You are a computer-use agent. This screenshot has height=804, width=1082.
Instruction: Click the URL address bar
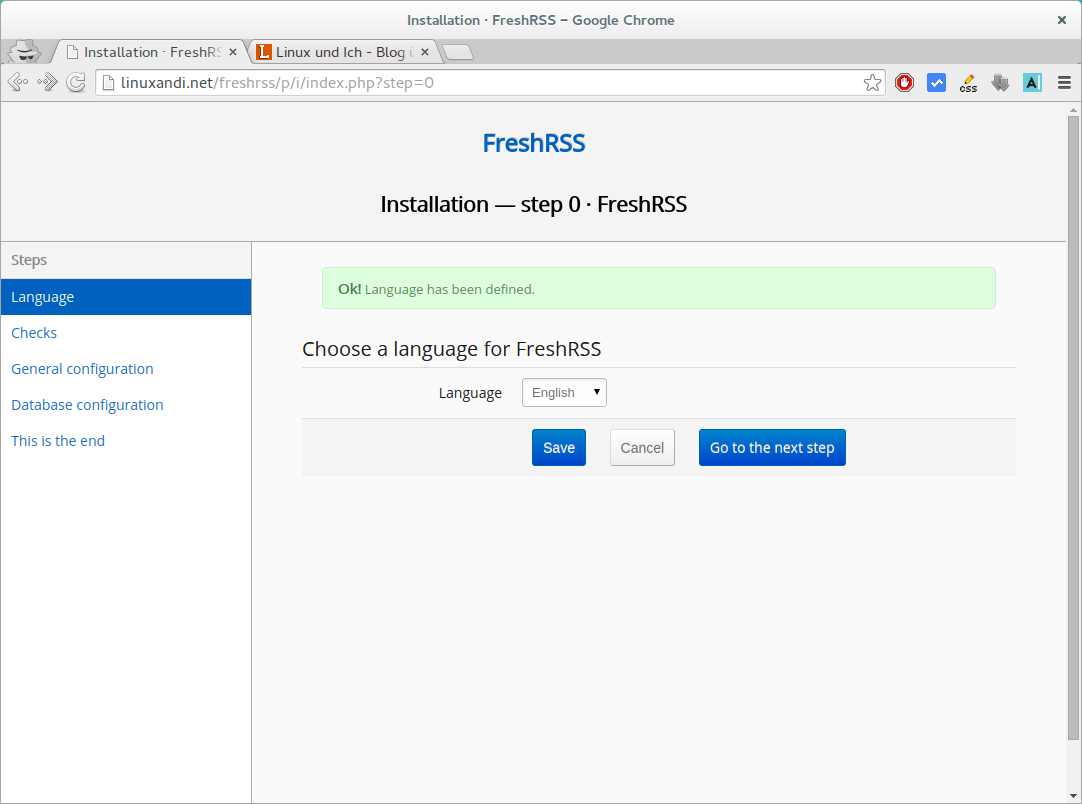tap(480, 83)
